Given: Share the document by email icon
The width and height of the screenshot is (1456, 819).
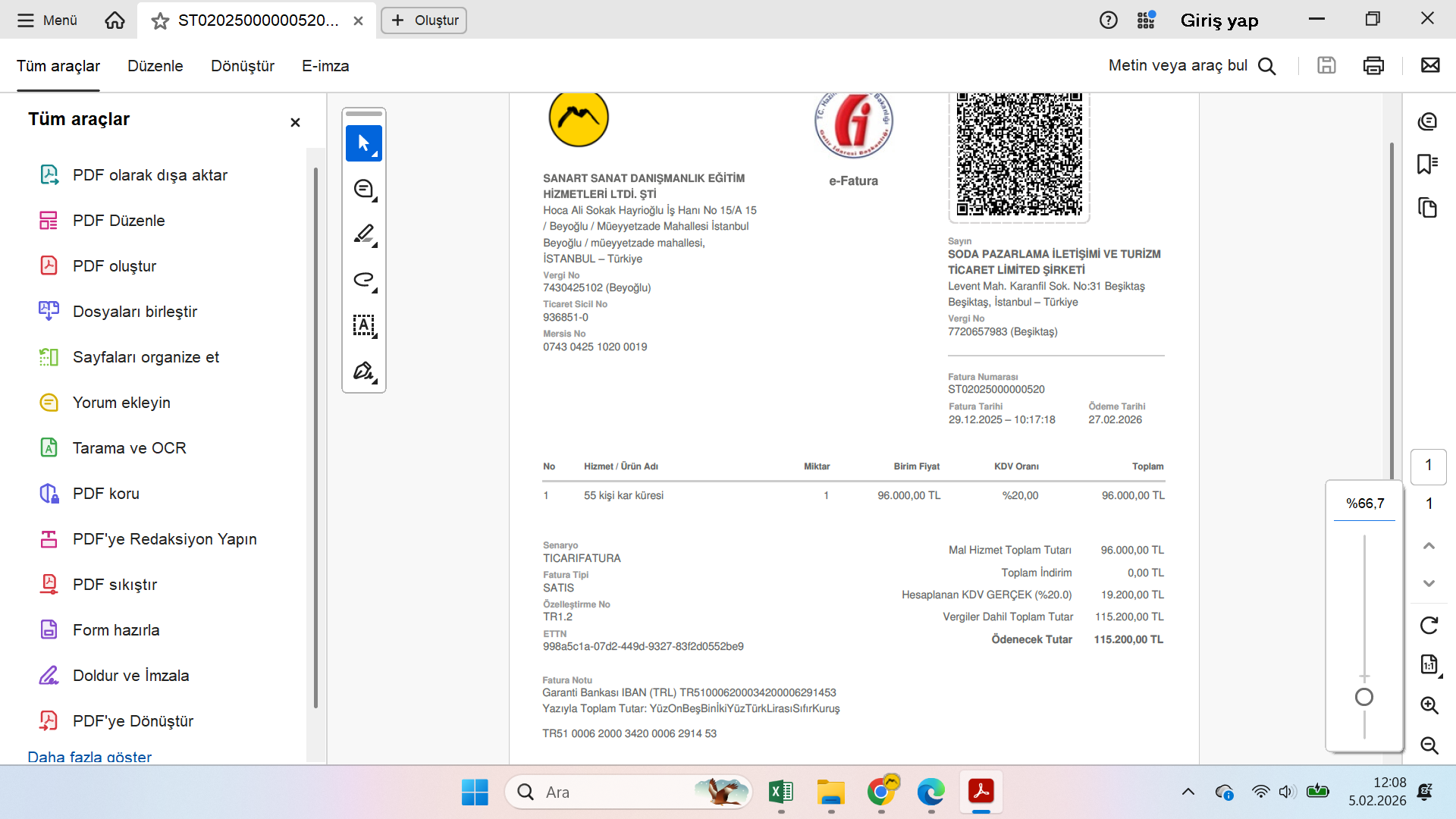Looking at the screenshot, I should tap(1430, 65).
